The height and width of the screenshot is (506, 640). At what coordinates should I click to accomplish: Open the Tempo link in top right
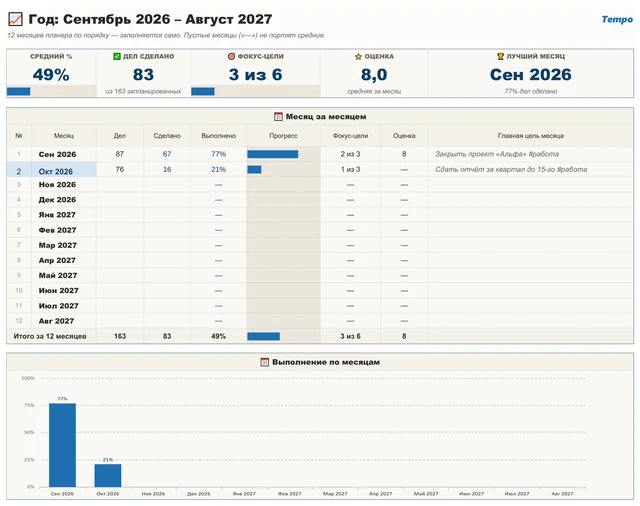pos(617,19)
